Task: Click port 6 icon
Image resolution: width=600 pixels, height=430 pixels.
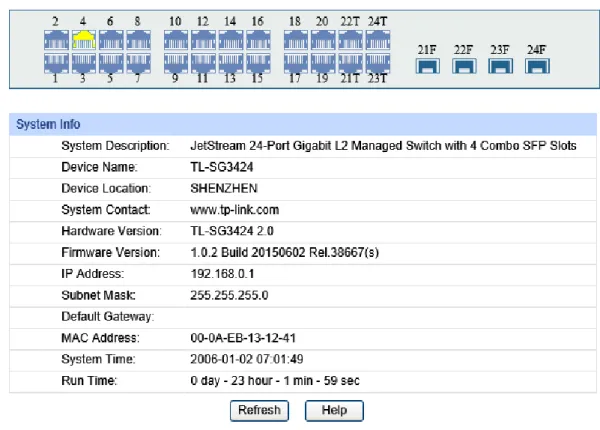Action: pyautogui.click(x=111, y=40)
